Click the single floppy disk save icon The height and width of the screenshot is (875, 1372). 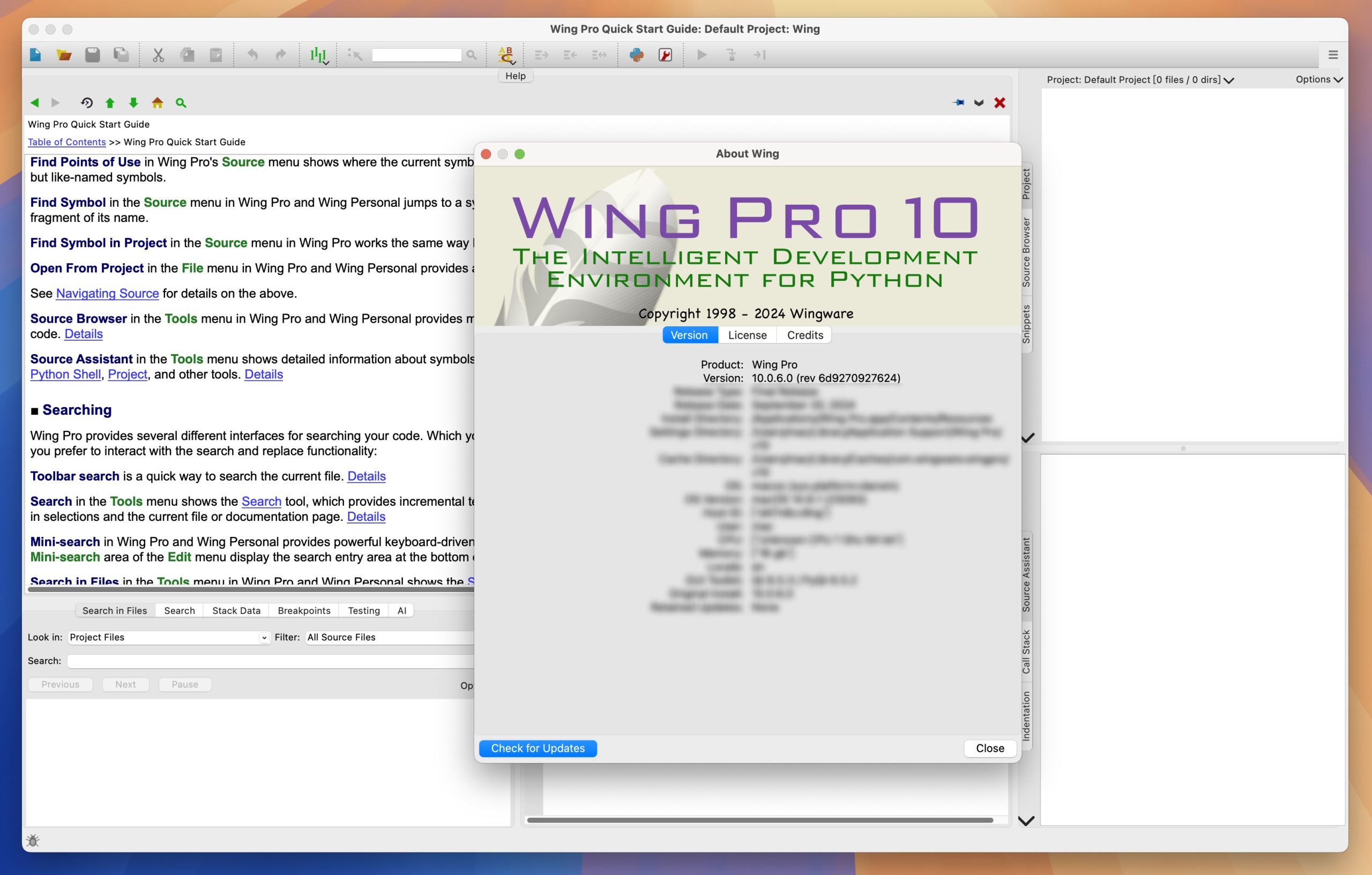[92, 55]
